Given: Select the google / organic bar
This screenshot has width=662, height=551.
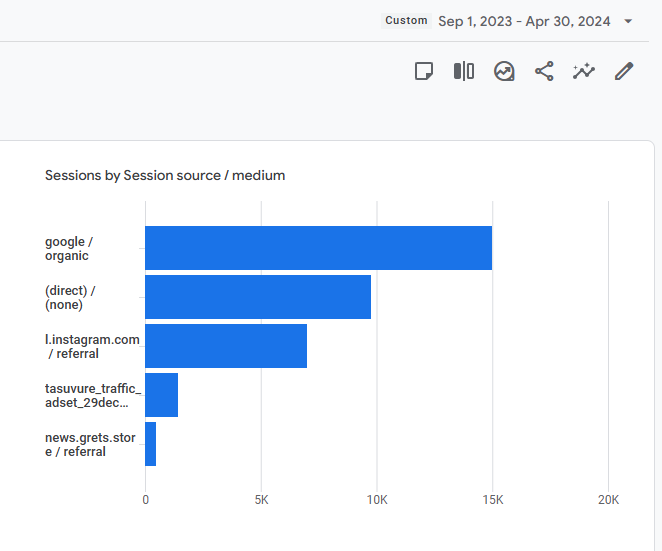Looking at the screenshot, I should [x=318, y=248].
